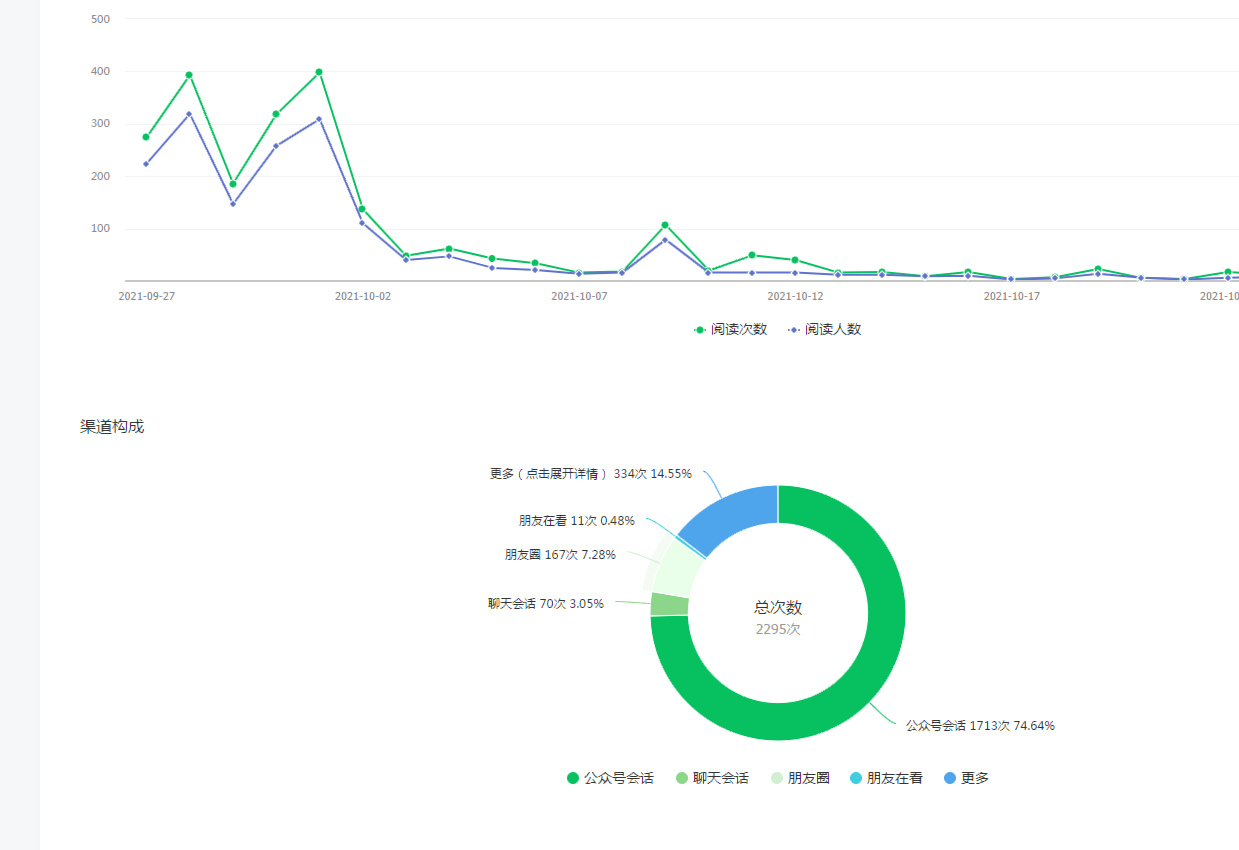
Task: Toggle the 阅读次数 line chart legend
Action: pos(730,329)
